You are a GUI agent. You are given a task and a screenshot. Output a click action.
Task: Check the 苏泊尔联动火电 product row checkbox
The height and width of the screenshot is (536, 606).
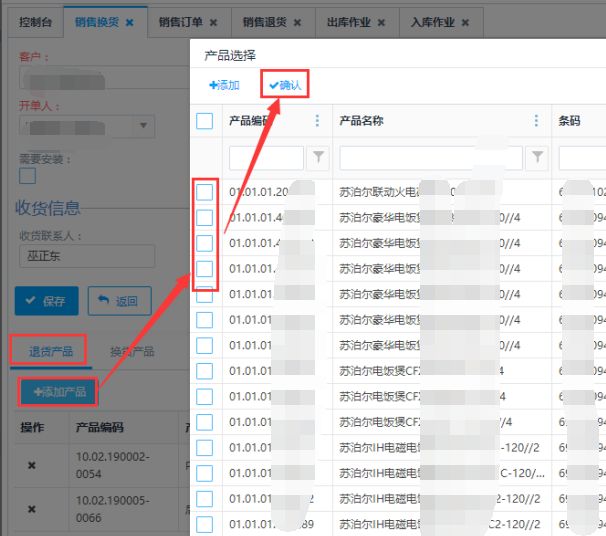[x=204, y=191]
